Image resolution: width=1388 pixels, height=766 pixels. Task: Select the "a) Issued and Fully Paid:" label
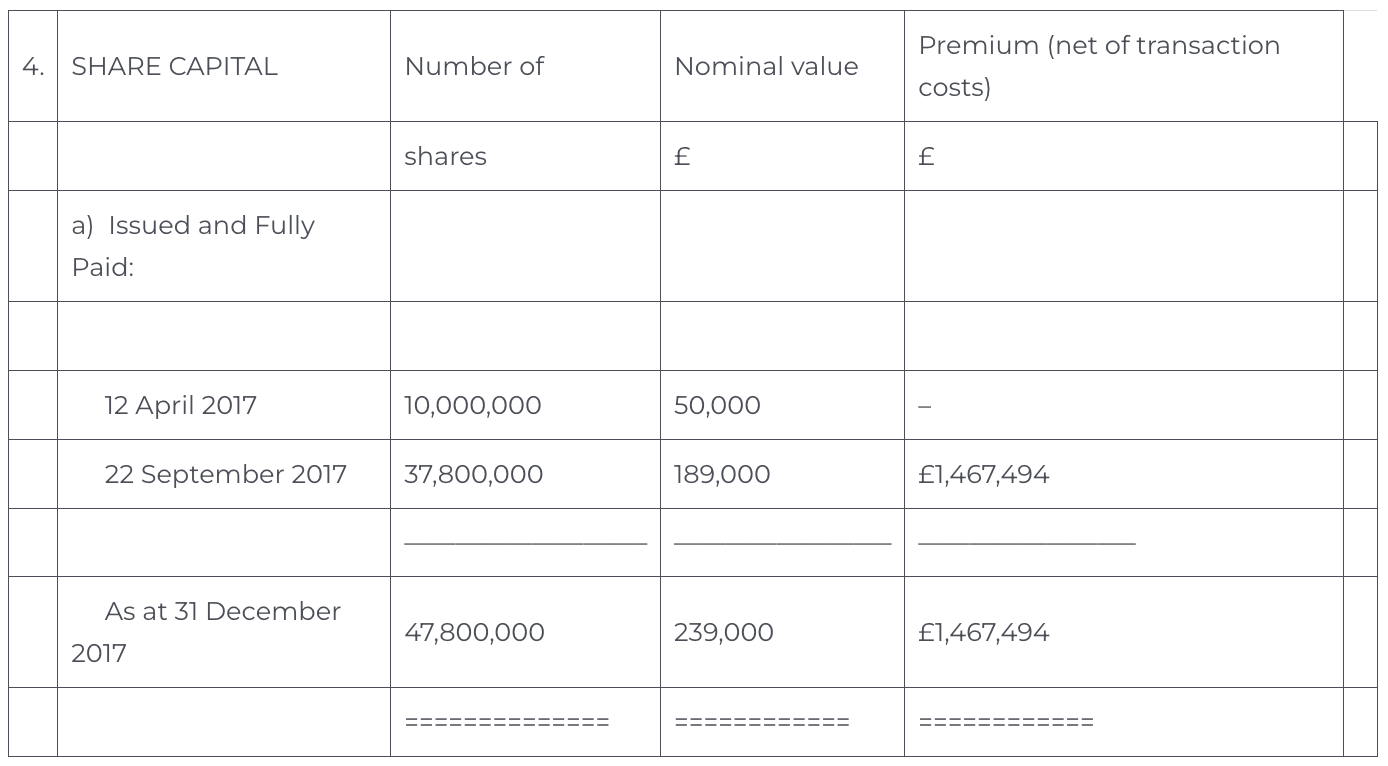point(192,246)
